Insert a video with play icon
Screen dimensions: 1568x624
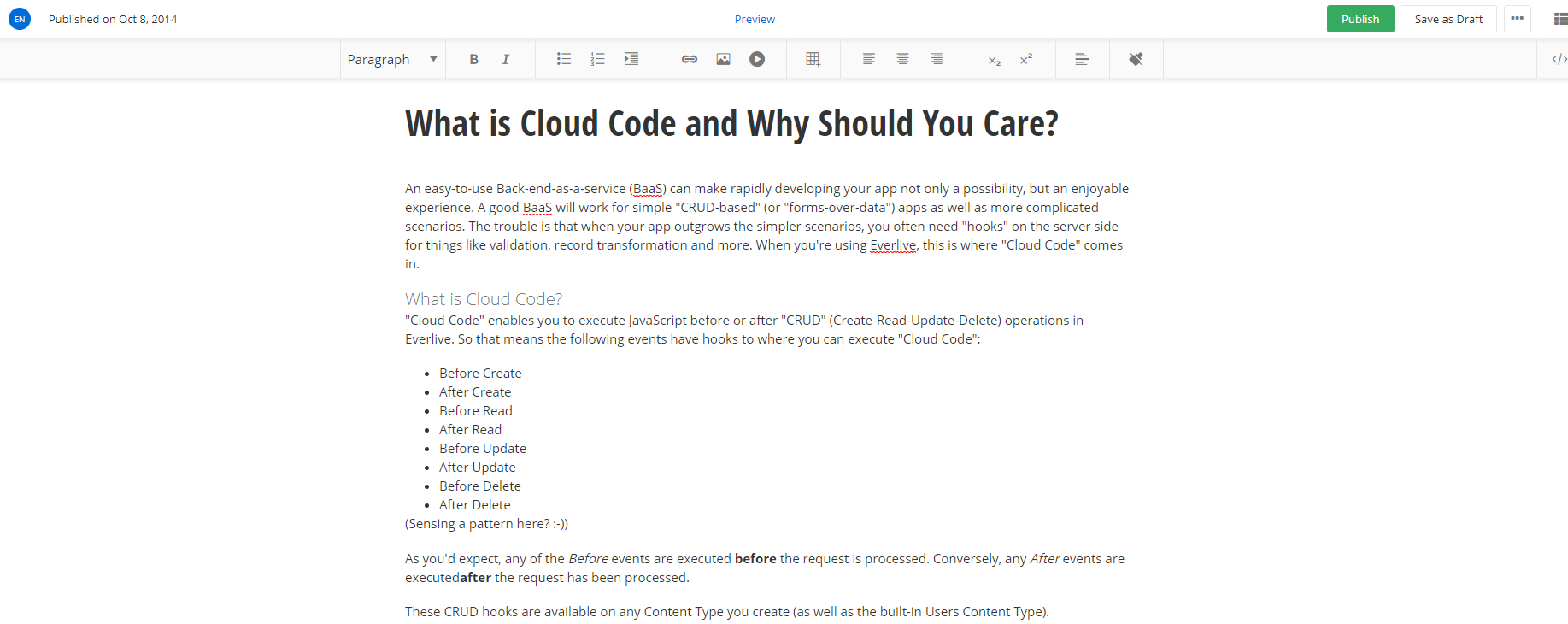757,59
